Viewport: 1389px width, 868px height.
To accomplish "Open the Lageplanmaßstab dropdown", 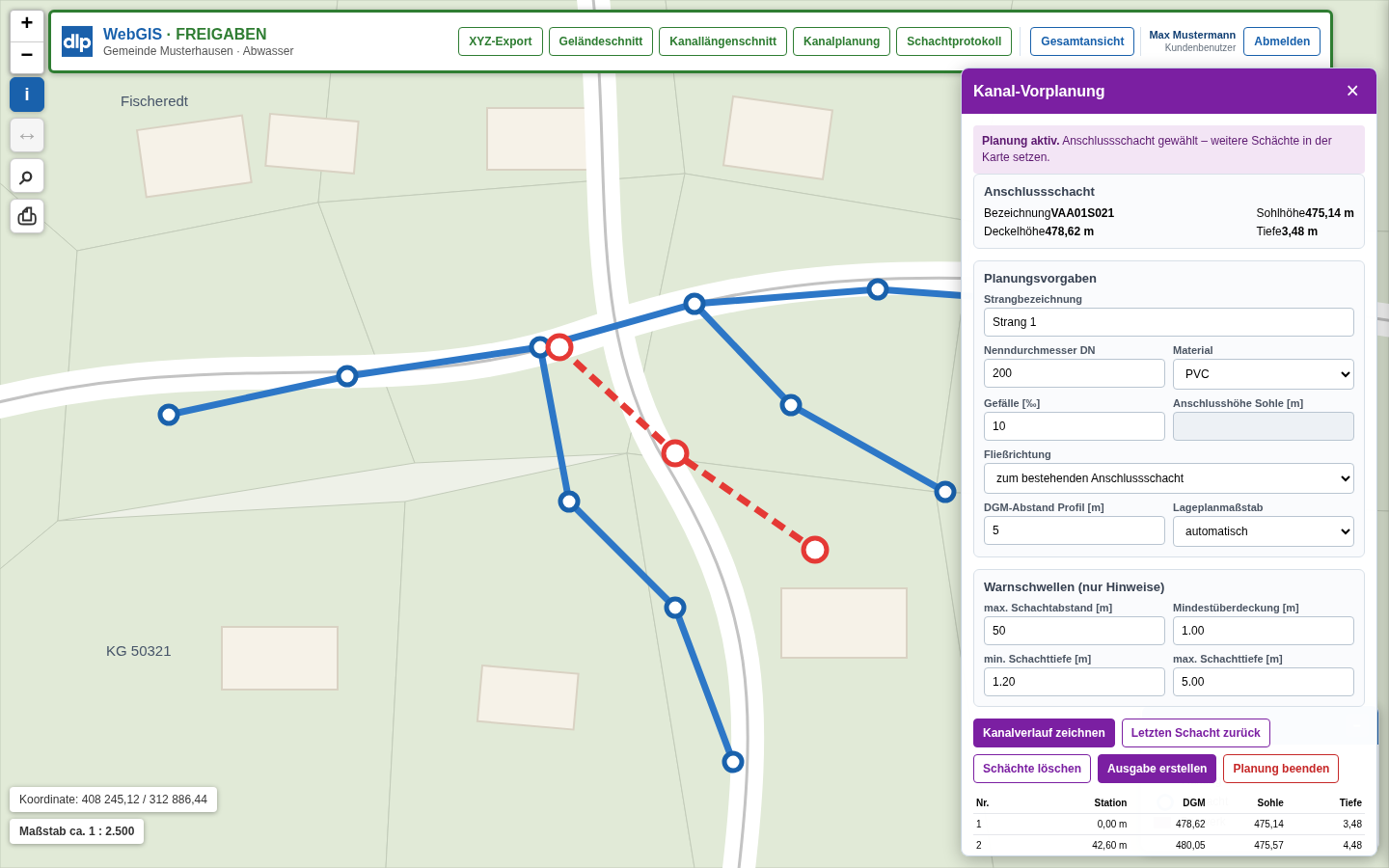I will (1264, 531).
